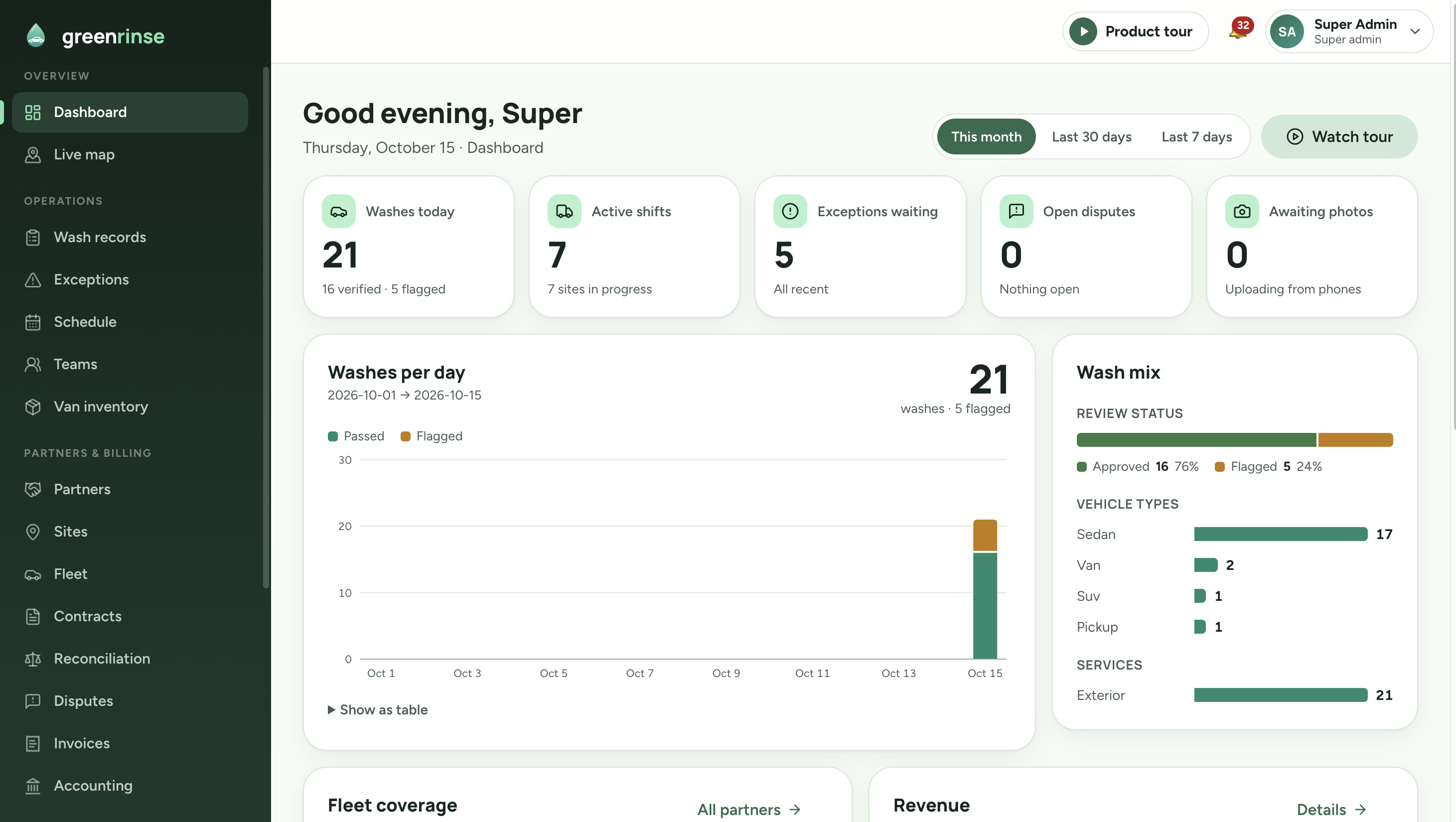Click the Washes today car icon
Screen dimensions: 1456x822
(x=338, y=211)
